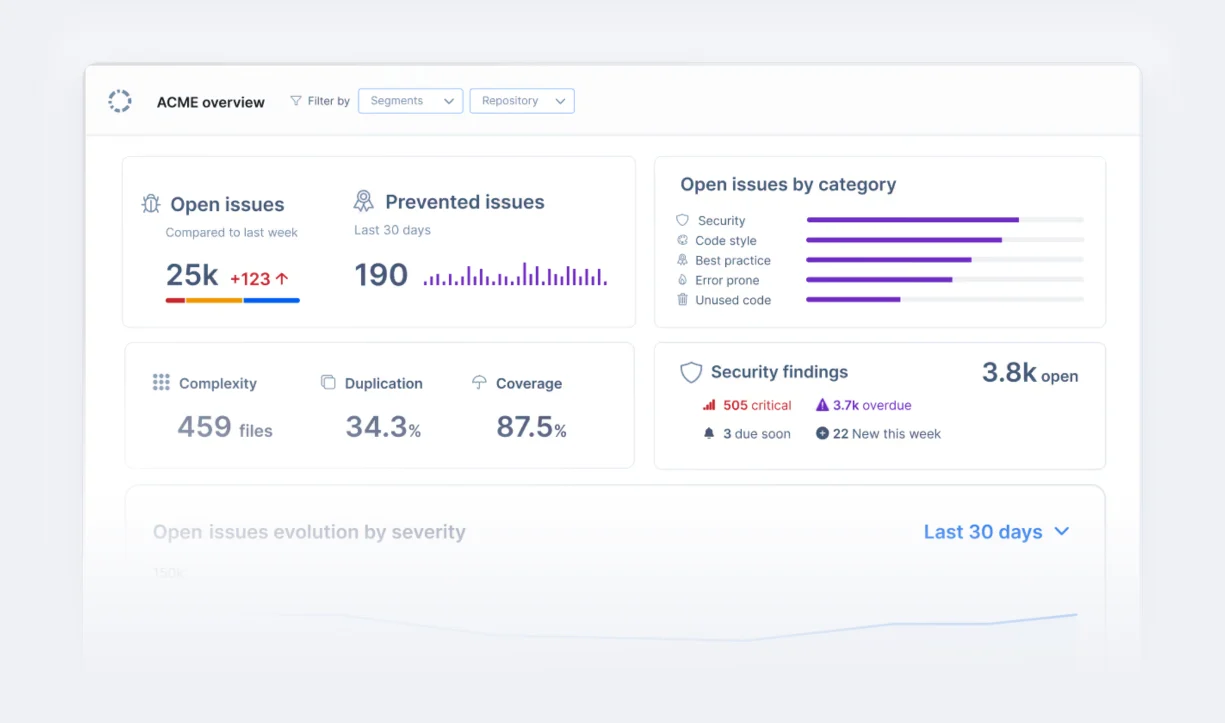
Task: Click the Best practice progress bar
Action: 945,260
